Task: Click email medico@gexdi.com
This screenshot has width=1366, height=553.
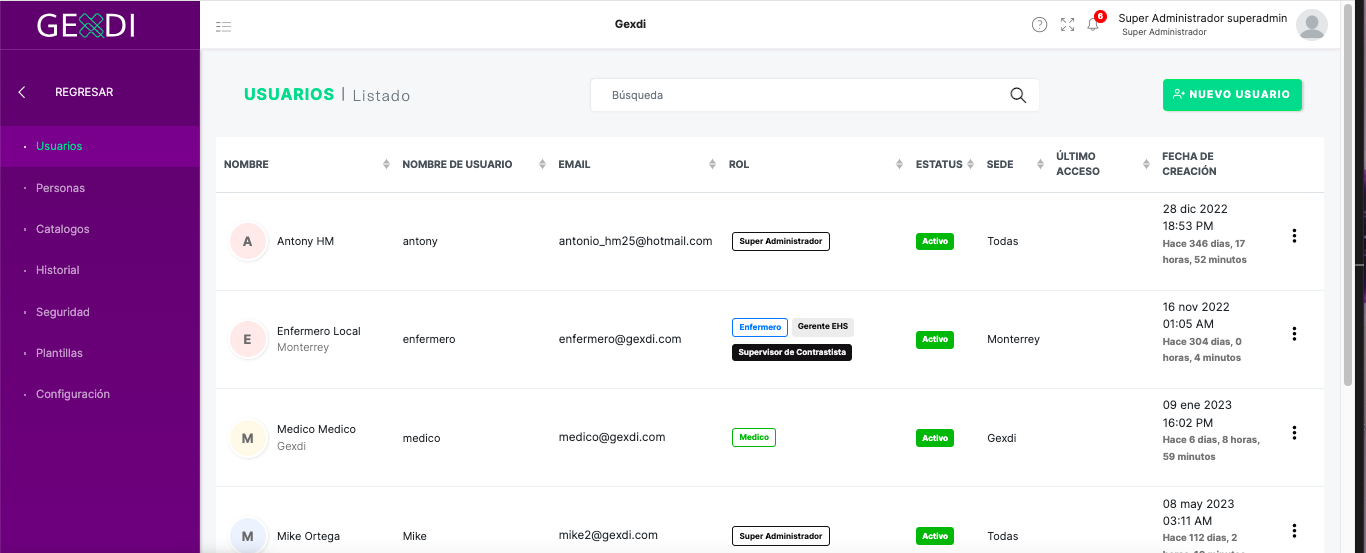Action: pyautogui.click(x=612, y=437)
